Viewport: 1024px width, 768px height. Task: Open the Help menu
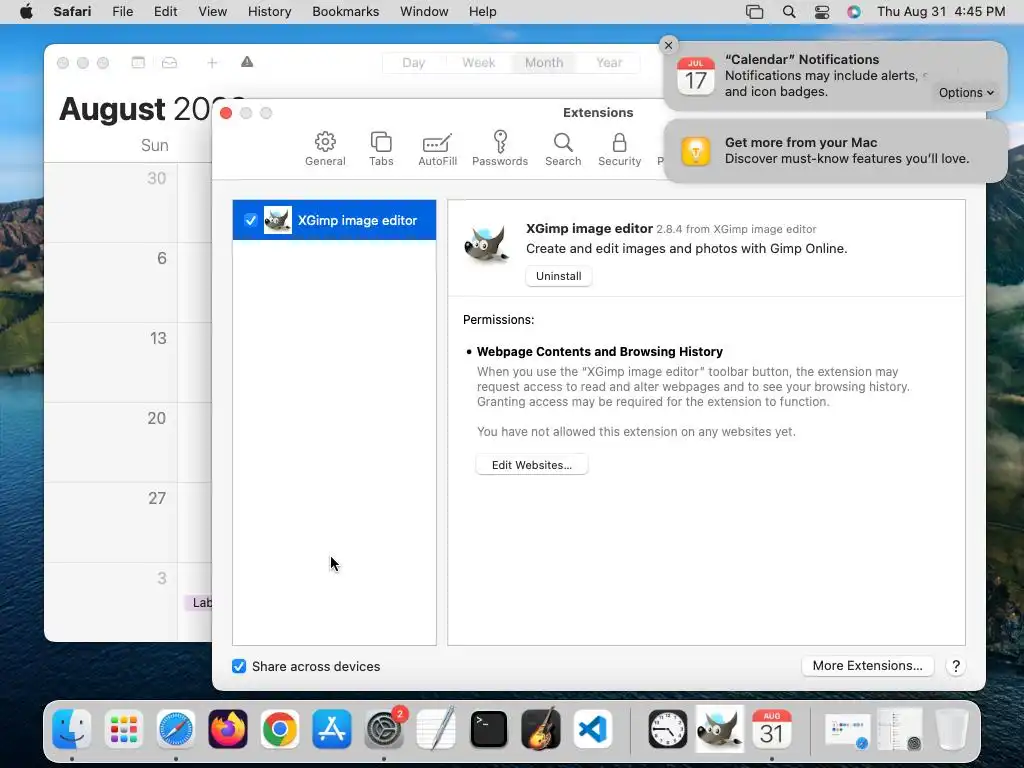tap(483, 12)
